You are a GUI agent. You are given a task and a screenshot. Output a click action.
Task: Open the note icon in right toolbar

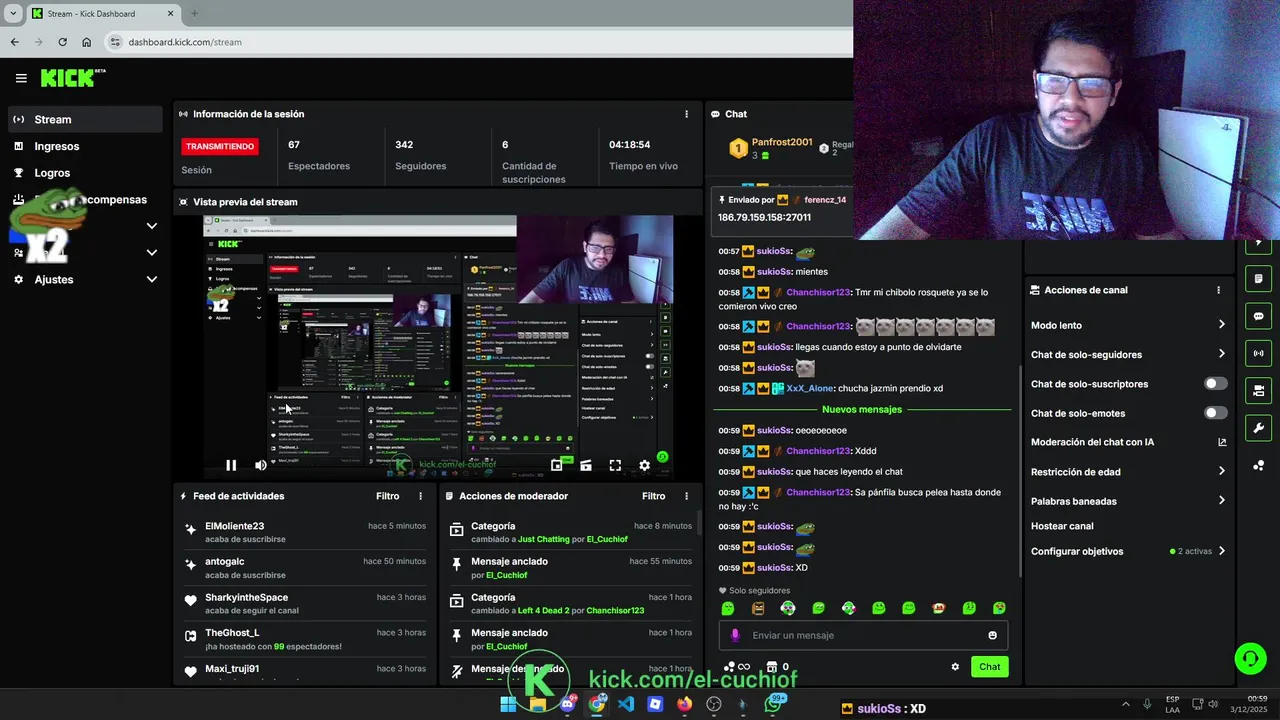(x=1258, y=279)
